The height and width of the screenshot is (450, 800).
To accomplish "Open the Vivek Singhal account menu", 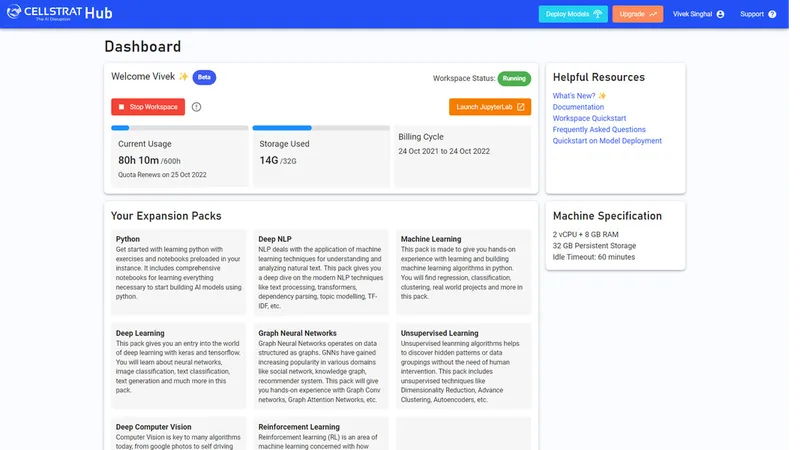I will tap(698, 14).
